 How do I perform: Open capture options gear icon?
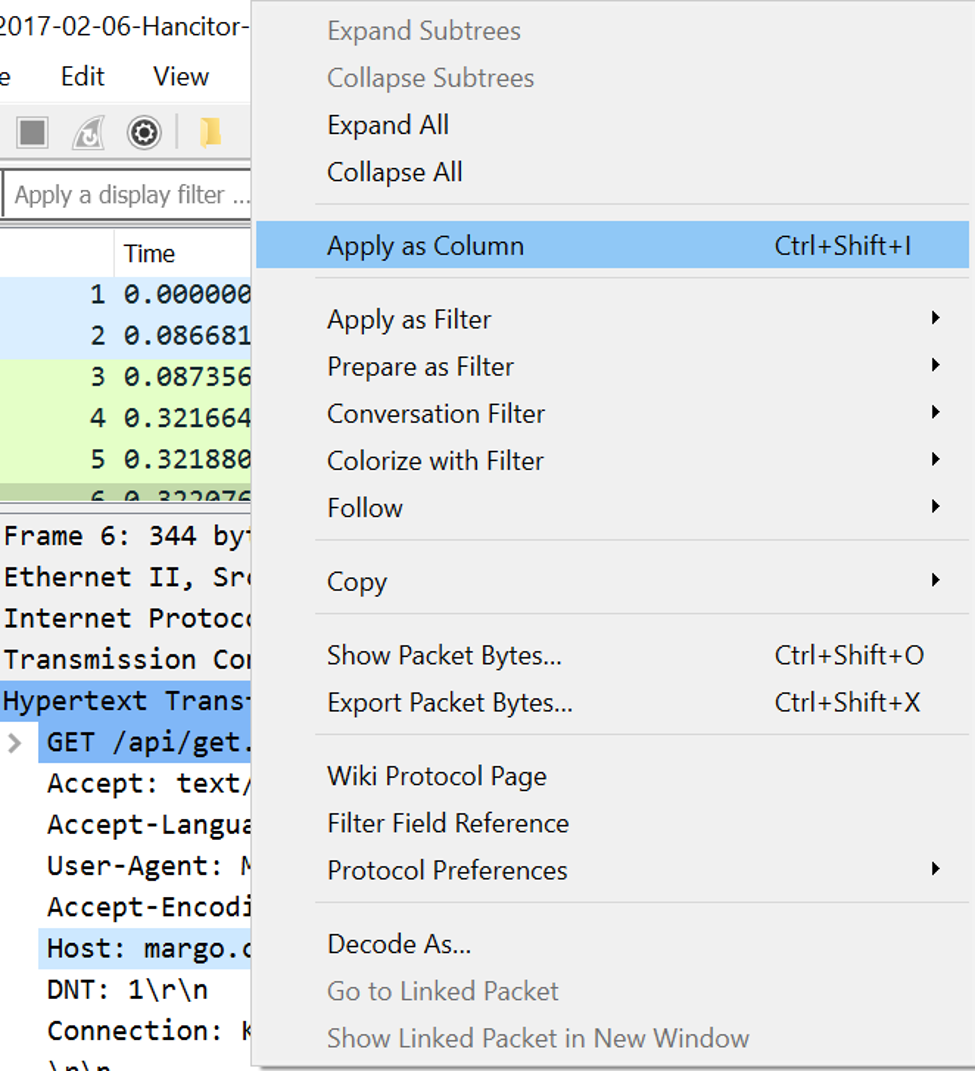[144, 132]
